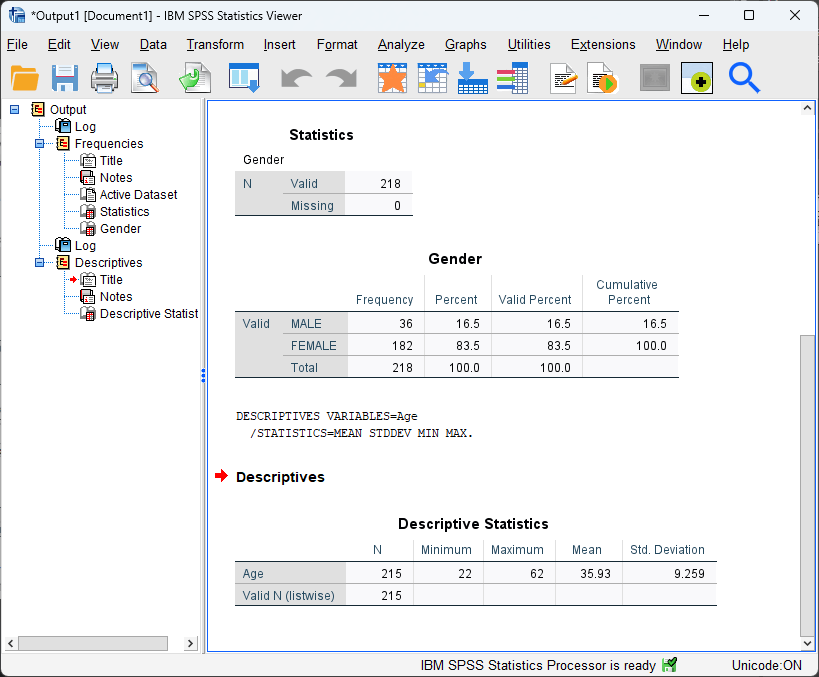Open the Analyze menu

[401, 44]
